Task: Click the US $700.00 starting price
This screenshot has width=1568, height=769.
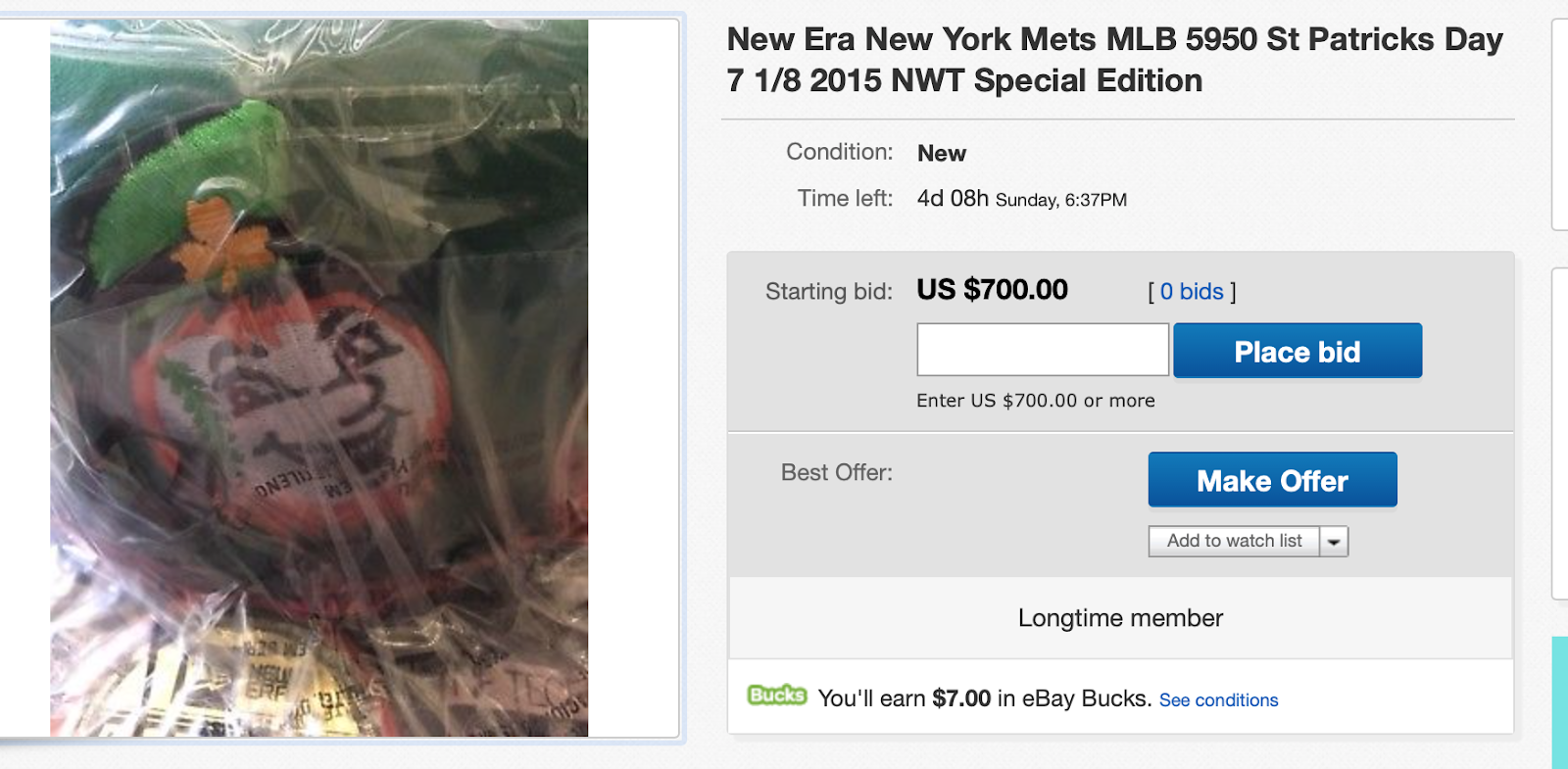Action: click(992, 290)
